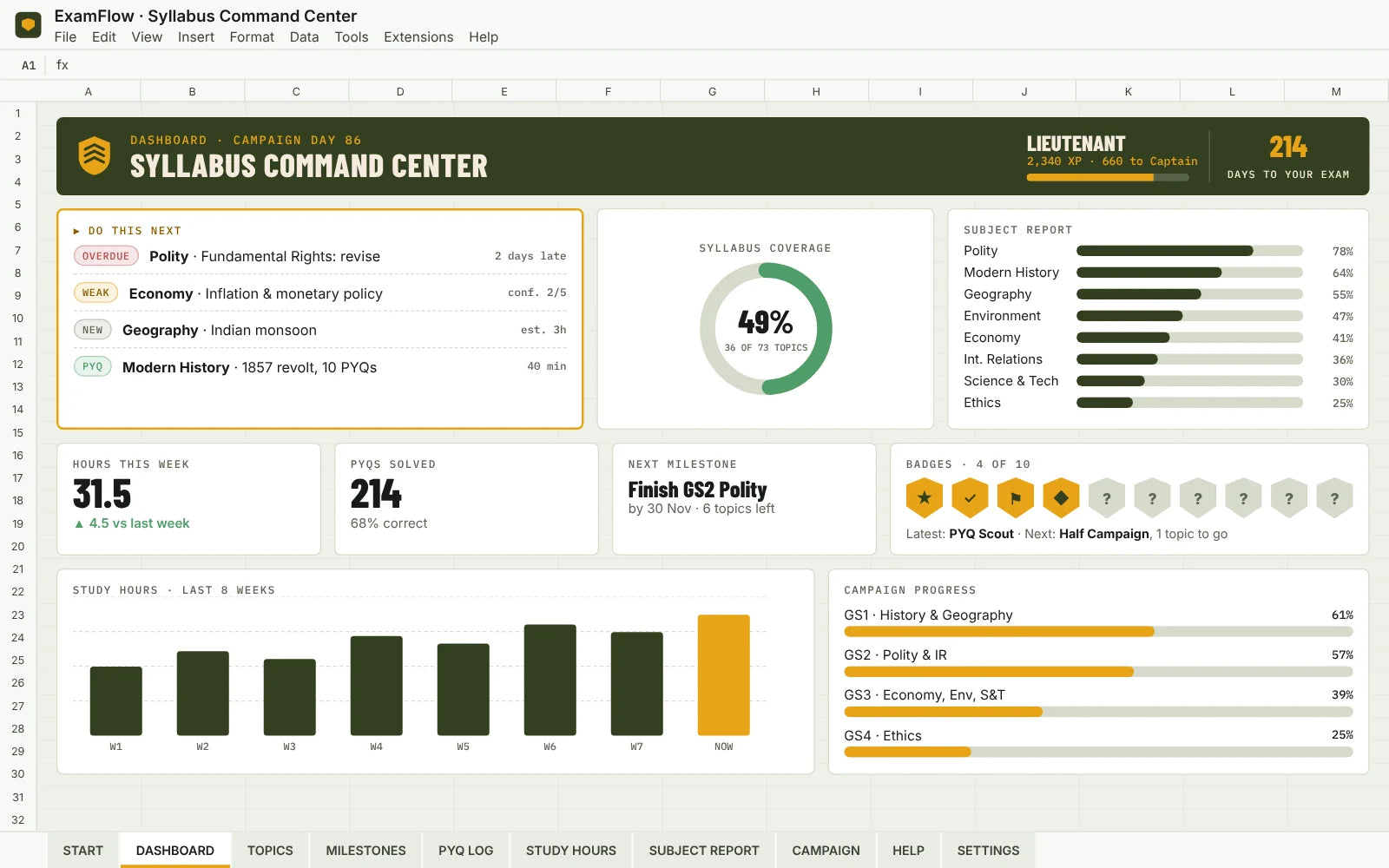
Task: Click the 49% syllabus coverage ring
Action: point(766,329)
